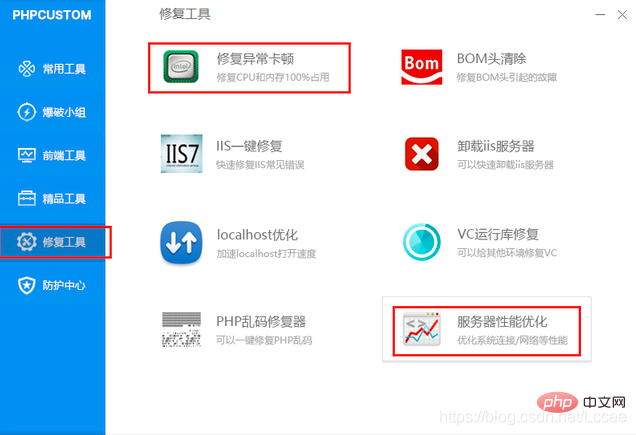Open the 爆破小组 sidebar section
636x435 pixels.
point(52,112)
